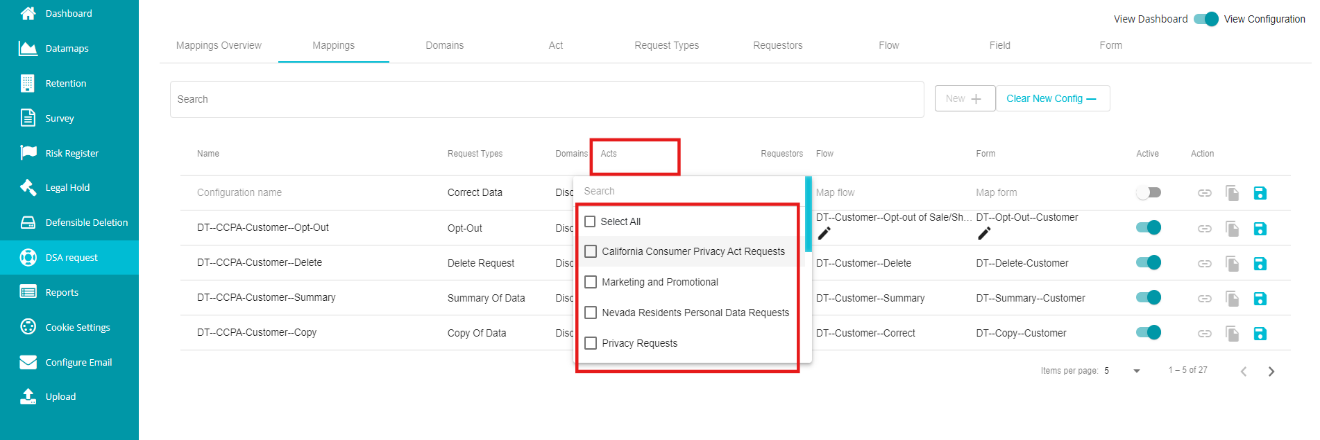Save the DT--CCPA-Customer--Opt-Out row
This screenshot has width=1320, height=440.
1259,229
